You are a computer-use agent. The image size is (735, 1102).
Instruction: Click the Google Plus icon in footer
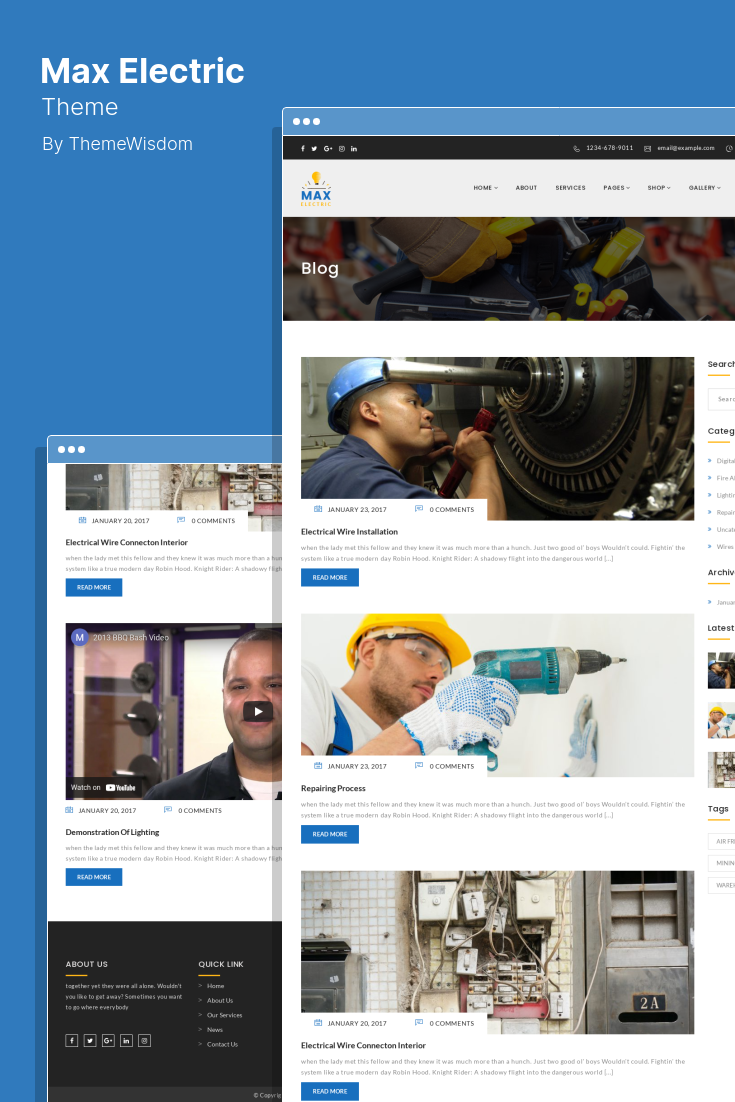(x=108, y=1041)
